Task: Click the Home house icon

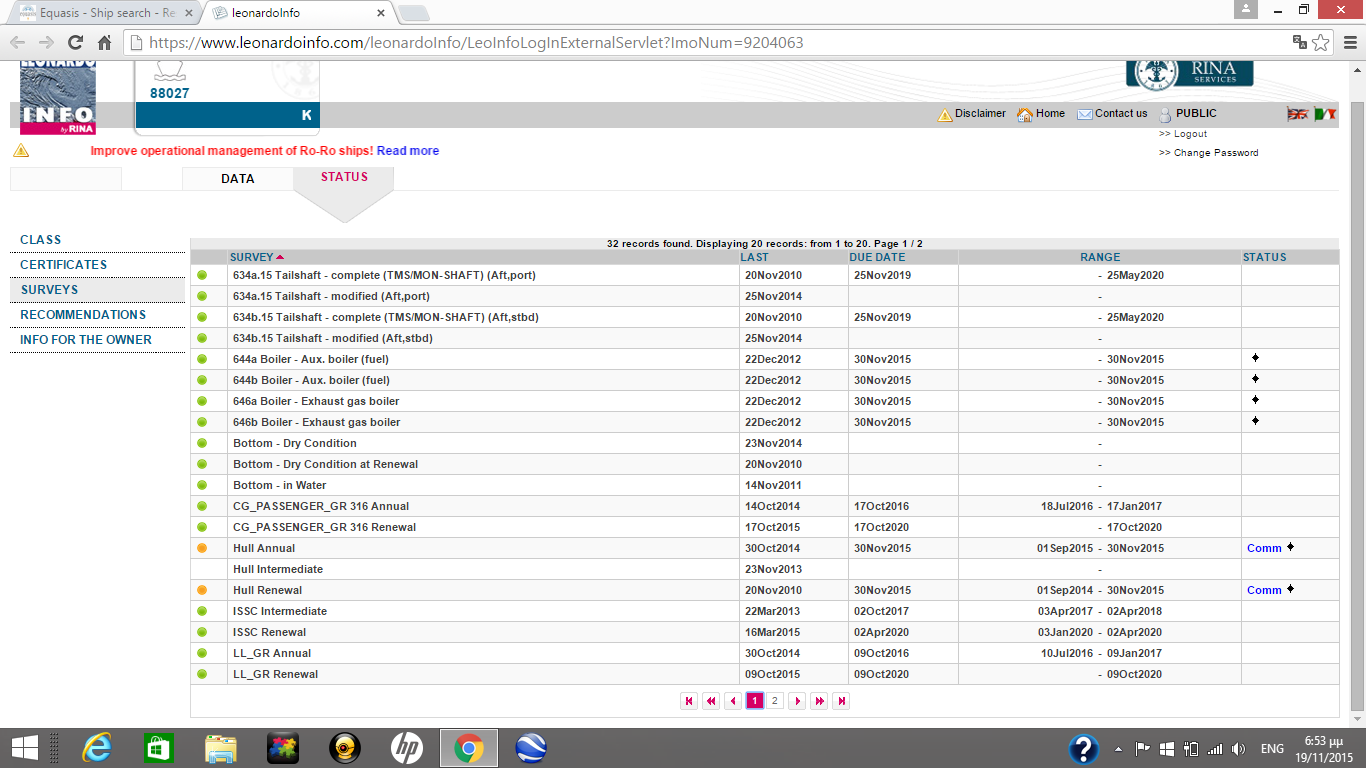Action: tap(1024, 114)
